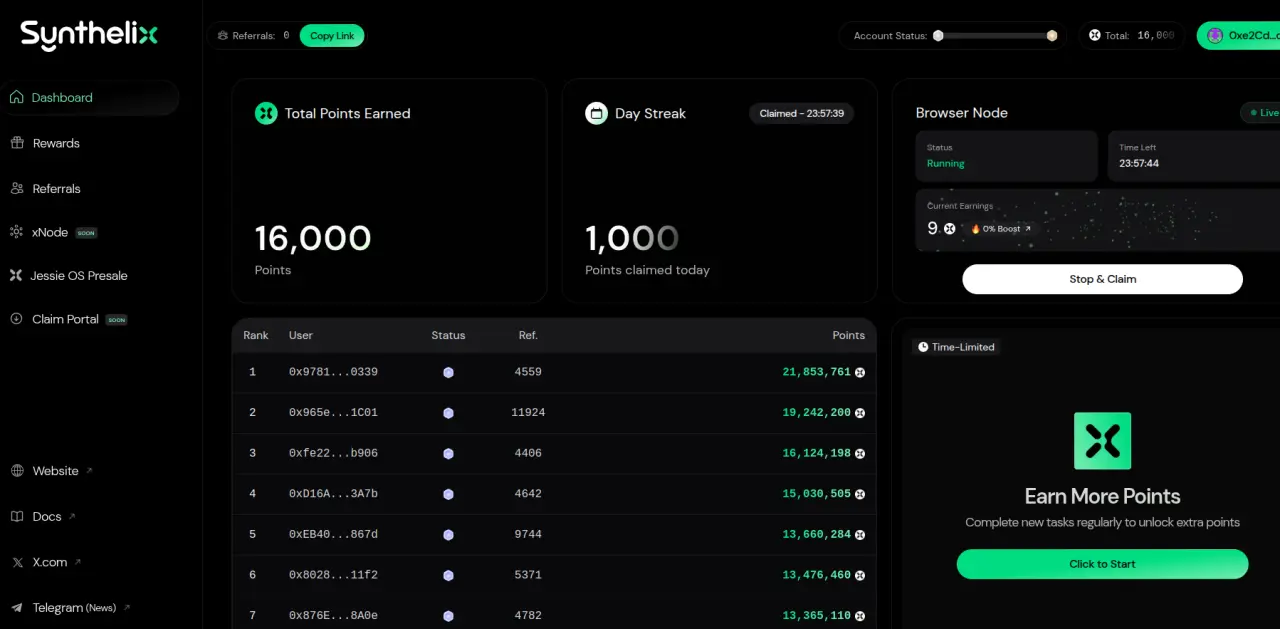Select user 0xfe22...b906 in leaderboard
The height and width of the screenshot is (629, 1280).
click(x=333, y=453)
